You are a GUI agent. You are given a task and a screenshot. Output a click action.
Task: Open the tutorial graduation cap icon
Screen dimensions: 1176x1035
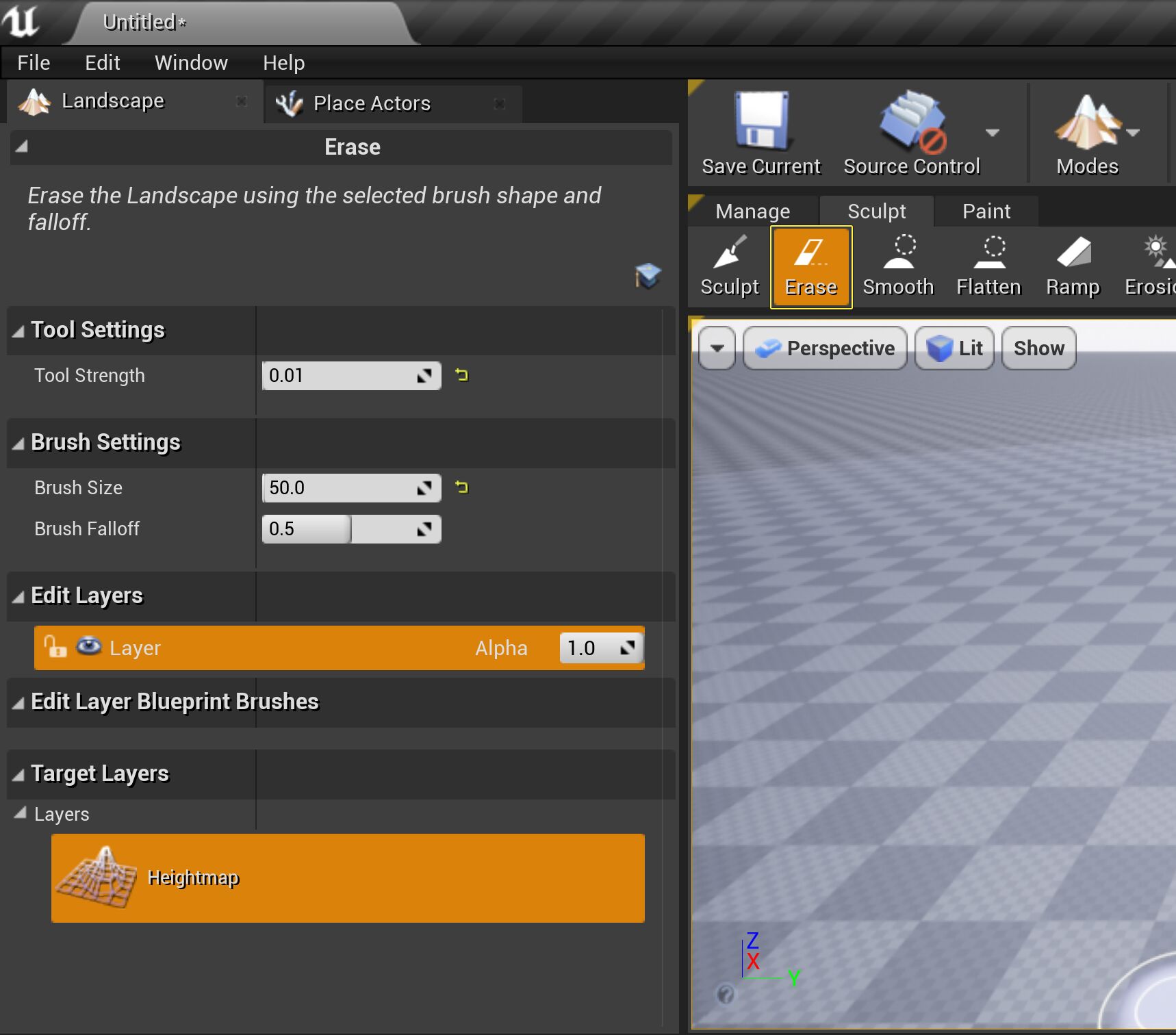click(x=648, y=276)
